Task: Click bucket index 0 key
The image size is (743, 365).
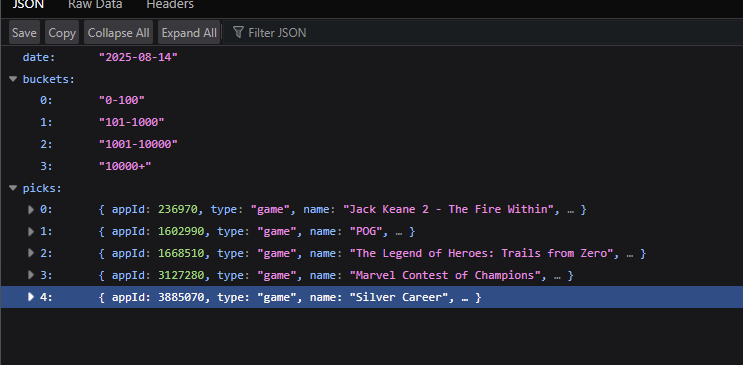Action: click(x=46, y=100)
